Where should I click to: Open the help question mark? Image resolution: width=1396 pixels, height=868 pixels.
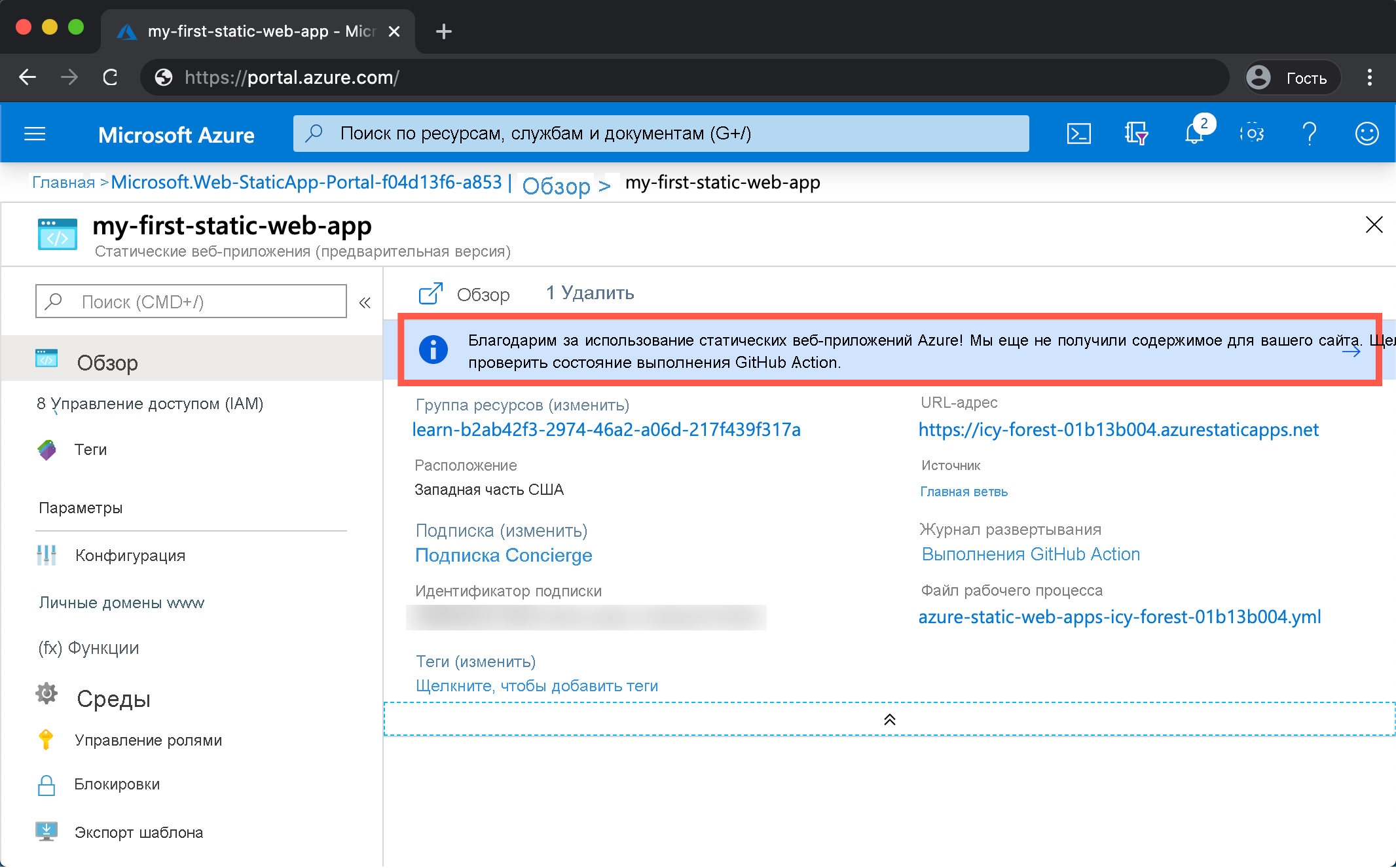point(1309,134)
